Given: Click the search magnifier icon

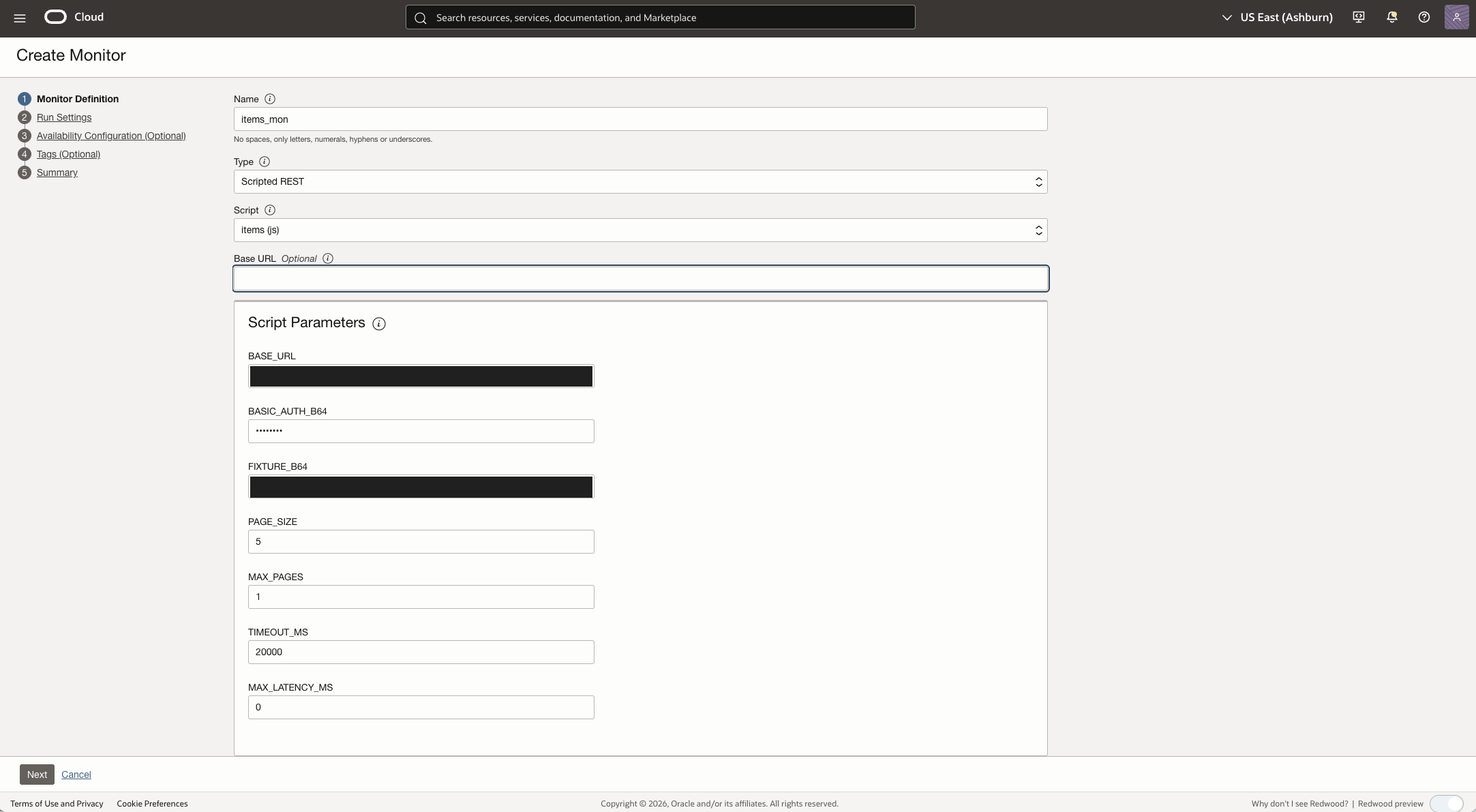Looking at the screenshot, I should pyautogui.click(x=421, y=18).
